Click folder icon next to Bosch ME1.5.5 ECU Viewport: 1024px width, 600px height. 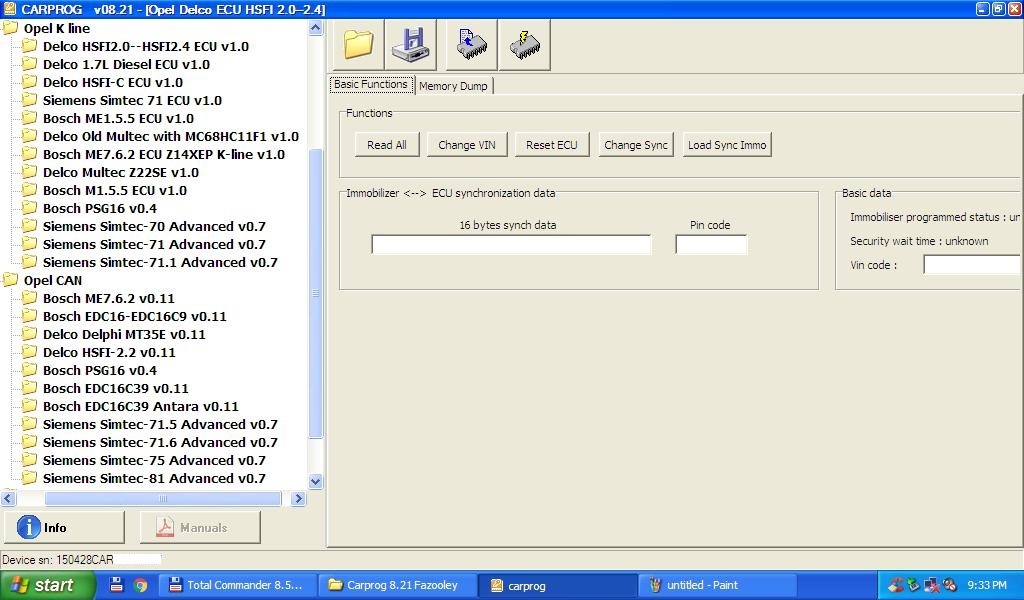[29, 118]
